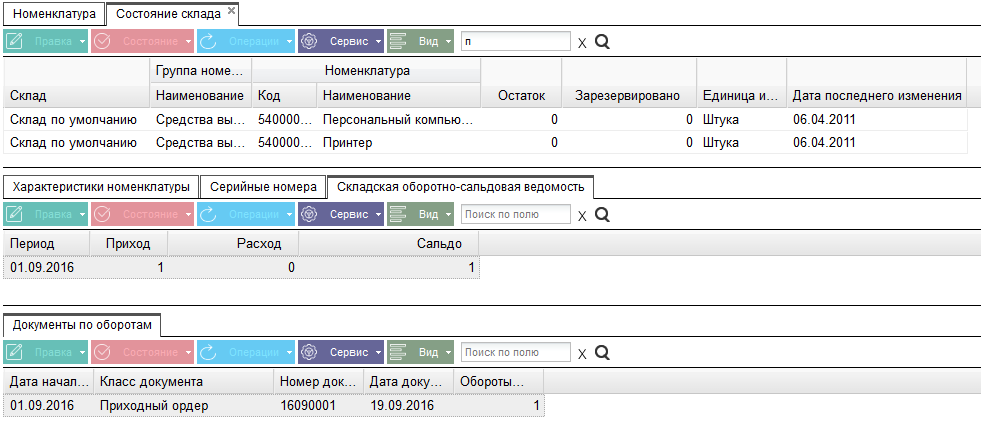Viewport: 981px width, 429px height.
Task: Clear the top search field with X
Action: coord(582,43)
